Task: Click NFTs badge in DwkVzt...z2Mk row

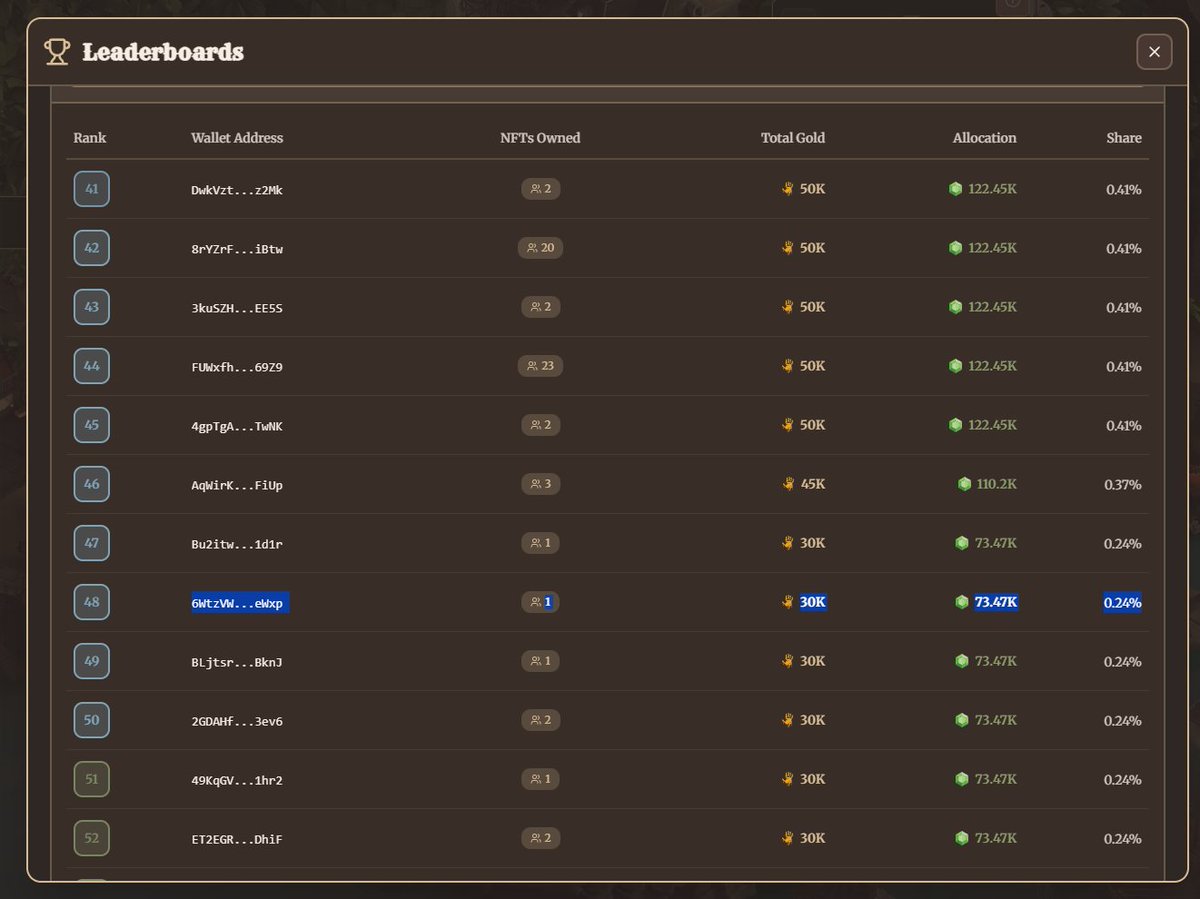Action: tap(541, 189)
